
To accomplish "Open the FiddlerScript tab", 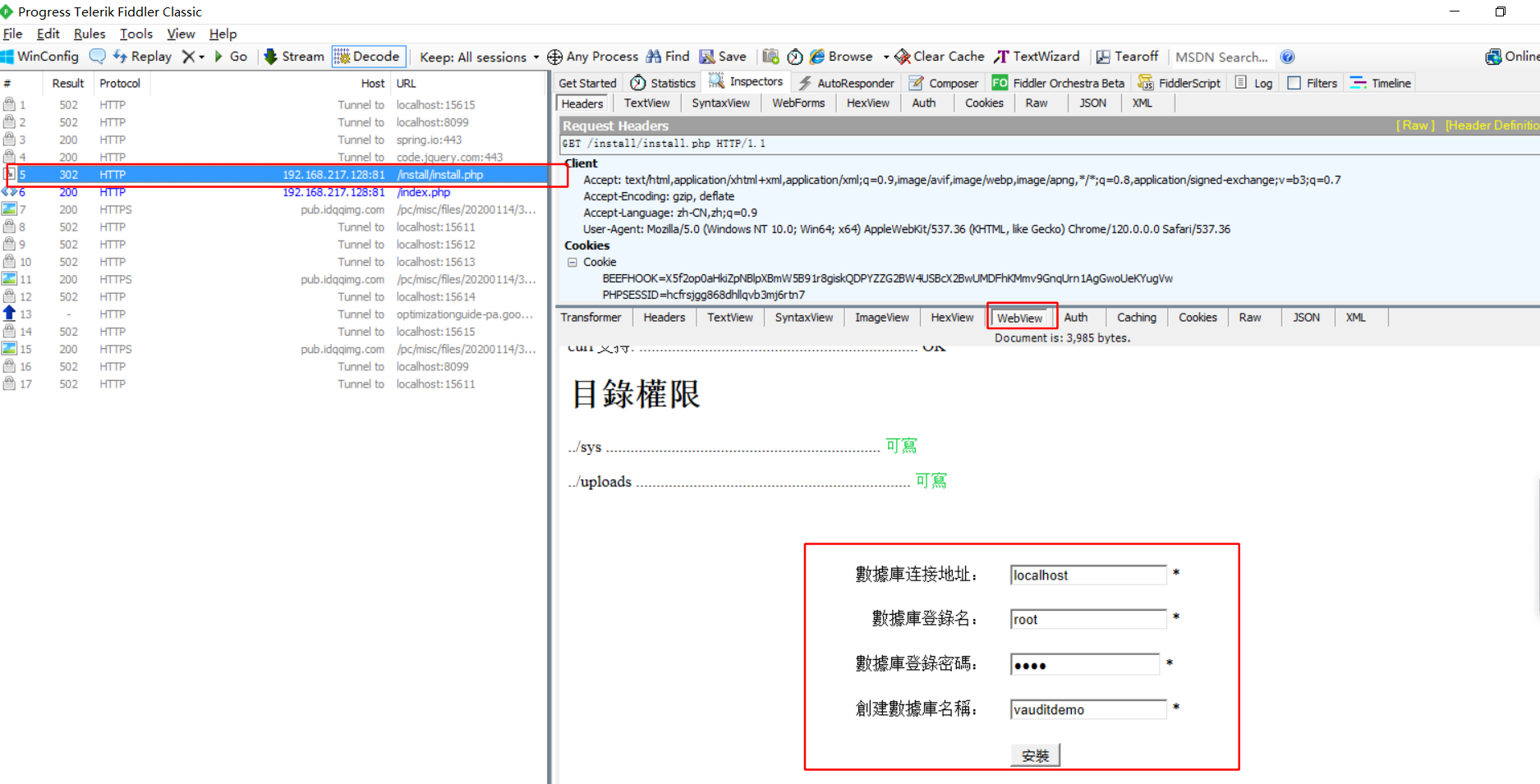I will [1179, 83].
